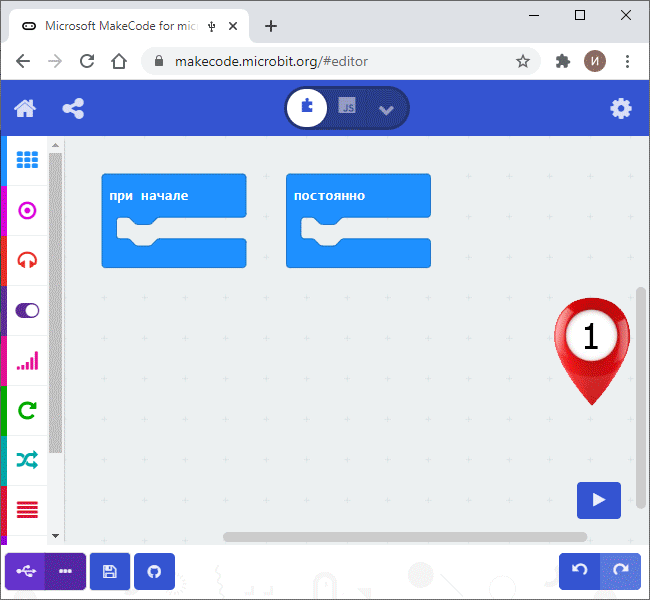Open the browser extensions menu
Image resolution: width=650 pixels, height=600 pixels.
(563, 61)
